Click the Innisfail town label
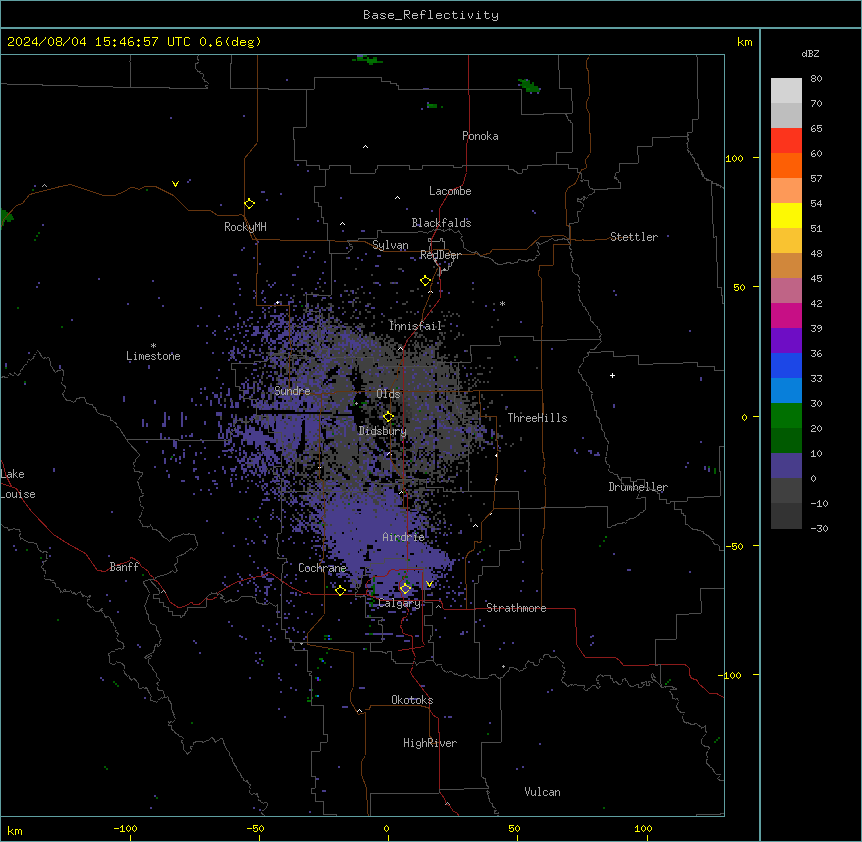The image size is (862, 842). click(415, 326)
